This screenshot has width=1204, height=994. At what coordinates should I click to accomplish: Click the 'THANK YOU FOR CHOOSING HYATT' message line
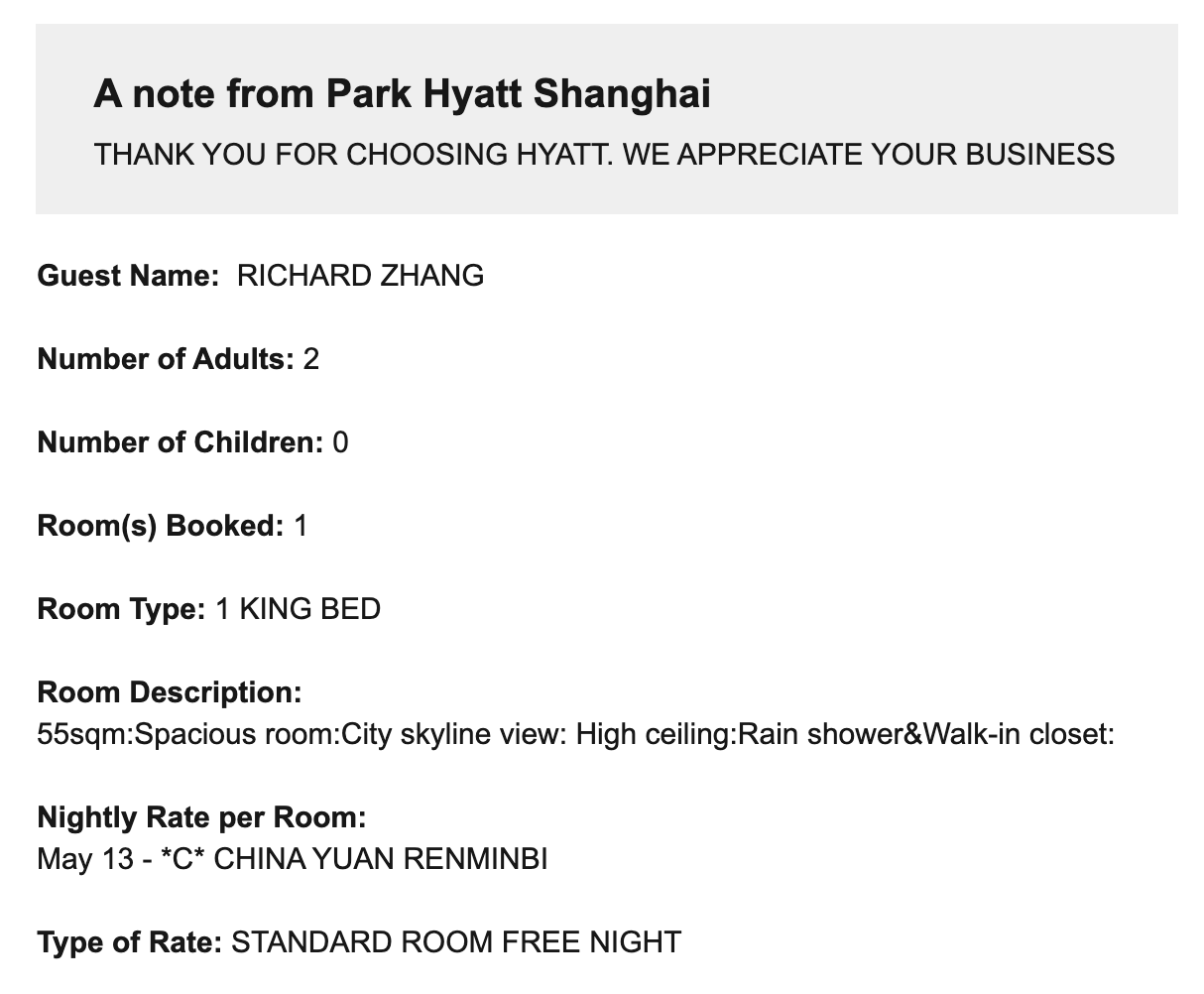[604, 155]
